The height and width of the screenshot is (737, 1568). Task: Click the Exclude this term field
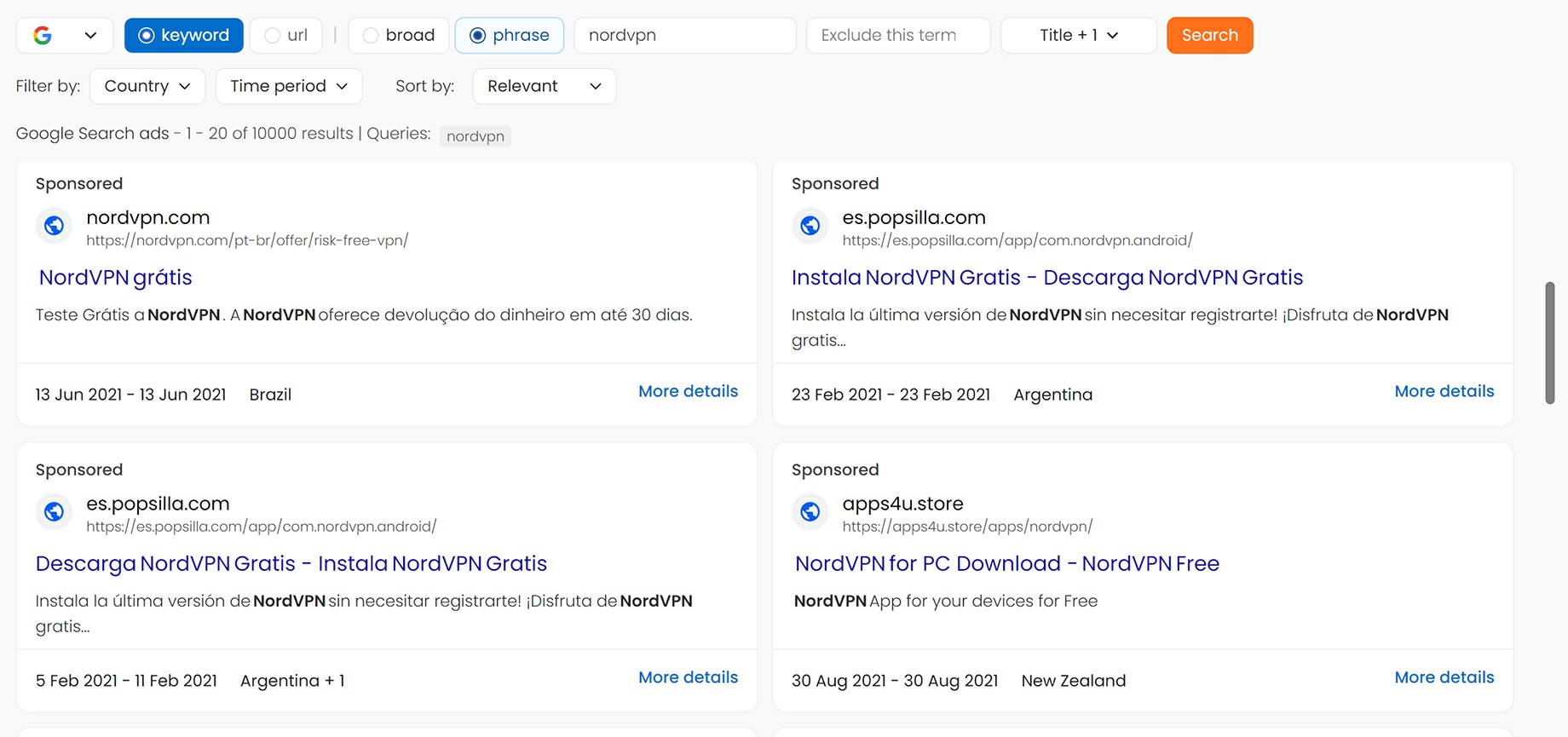click(898, 36)
